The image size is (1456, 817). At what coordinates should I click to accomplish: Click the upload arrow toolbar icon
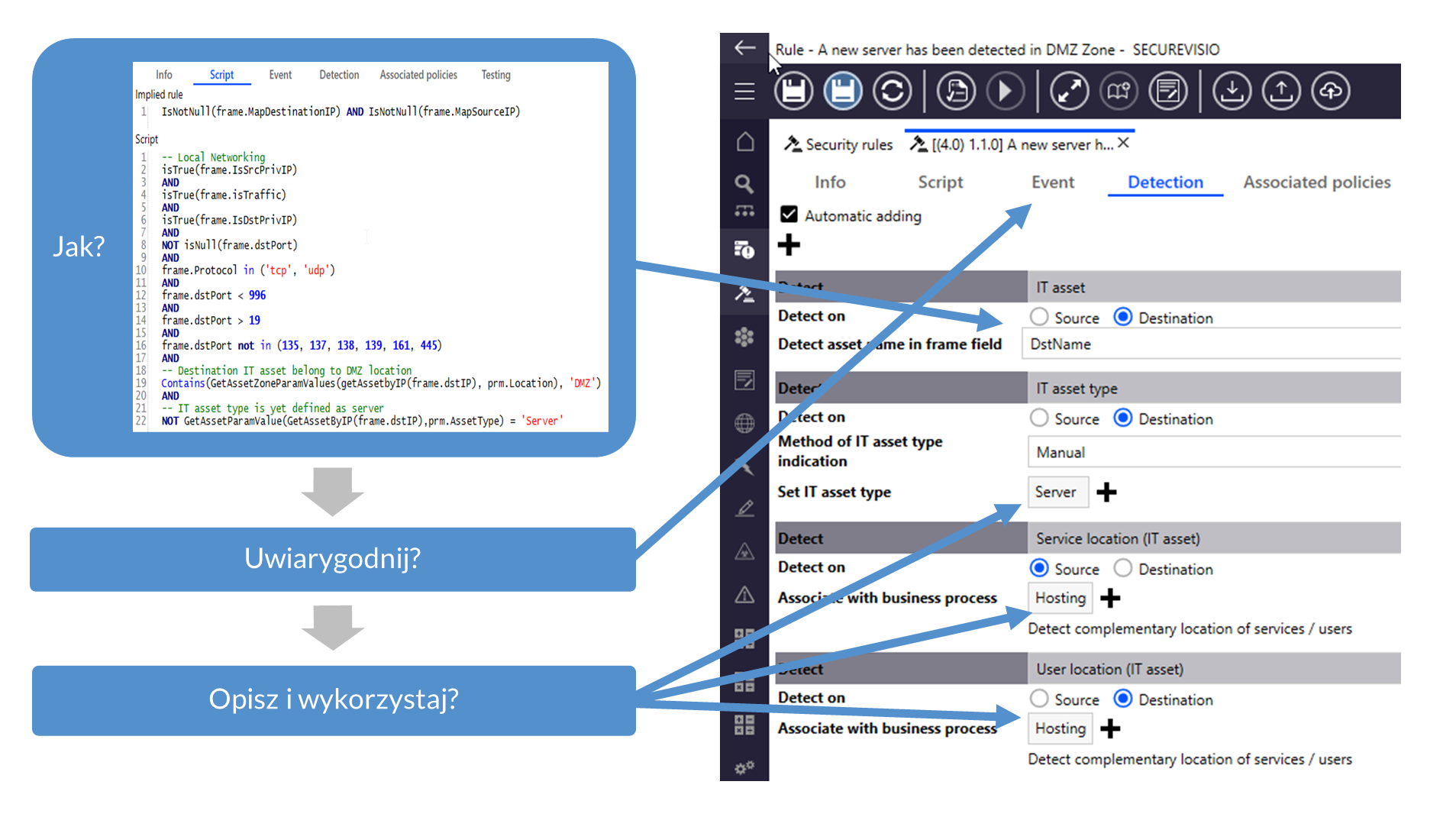[x=1281, y=92]
